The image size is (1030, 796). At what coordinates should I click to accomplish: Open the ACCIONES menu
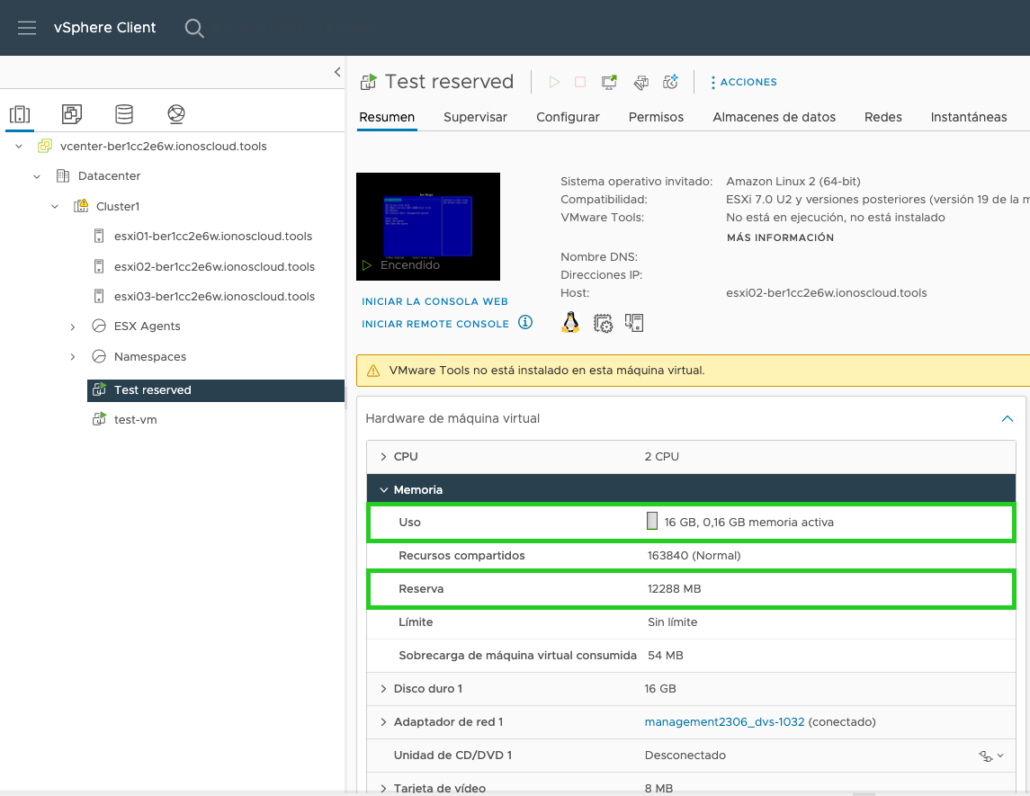[744, 82]
